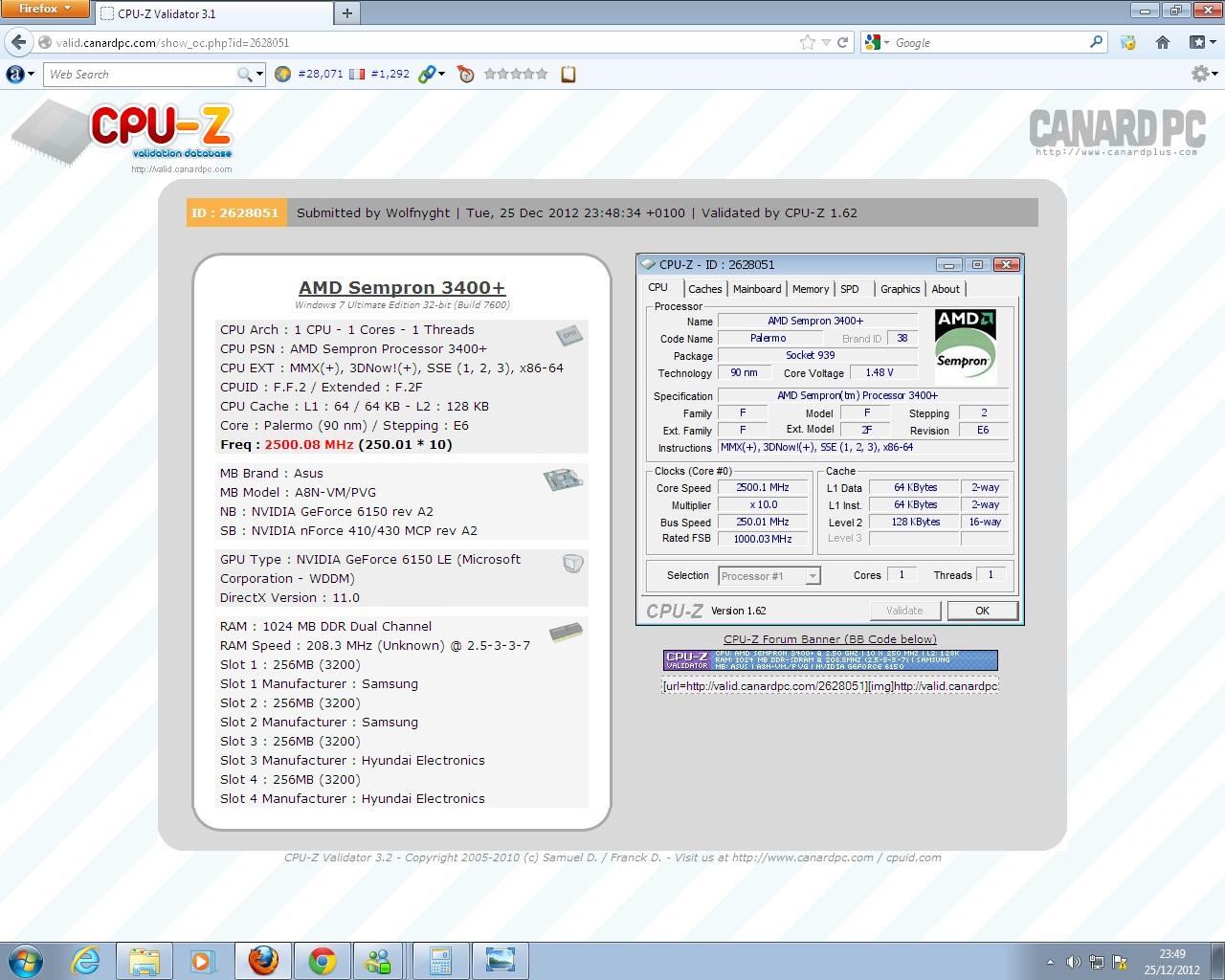Click the global rank globe icon
The image size is (1225, 980).
pos(282,74)
